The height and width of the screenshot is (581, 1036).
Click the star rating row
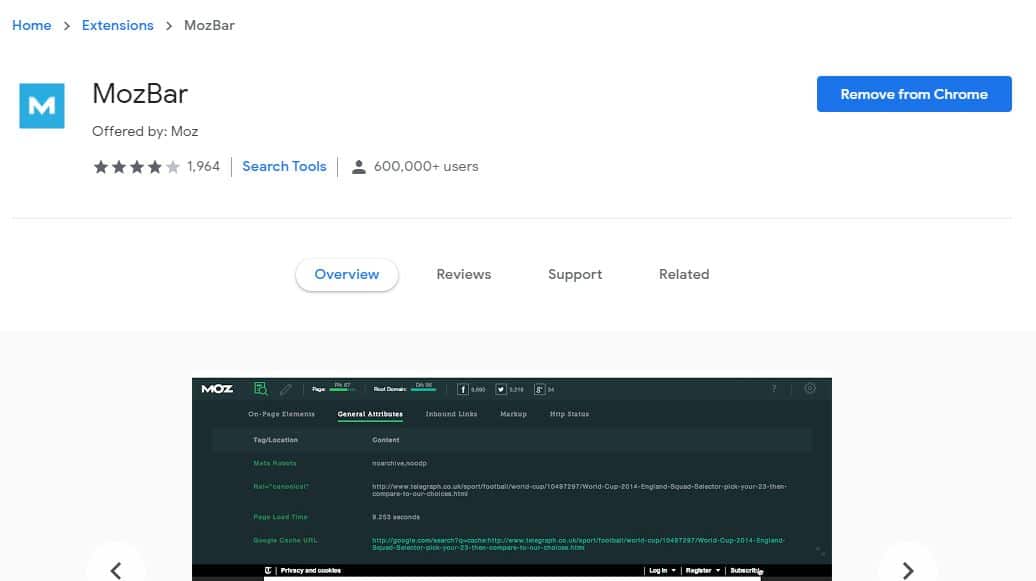click(x=136, y=167)
